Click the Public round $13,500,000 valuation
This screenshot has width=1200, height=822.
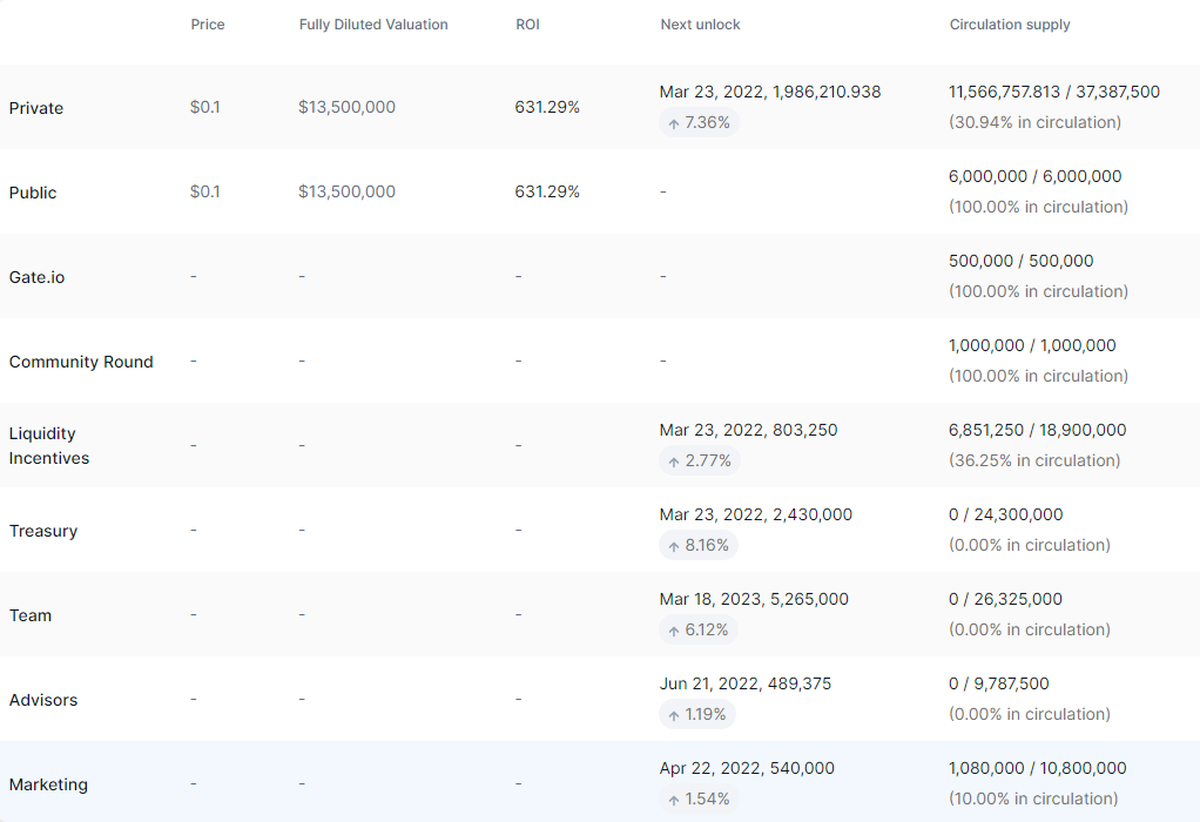347,191
